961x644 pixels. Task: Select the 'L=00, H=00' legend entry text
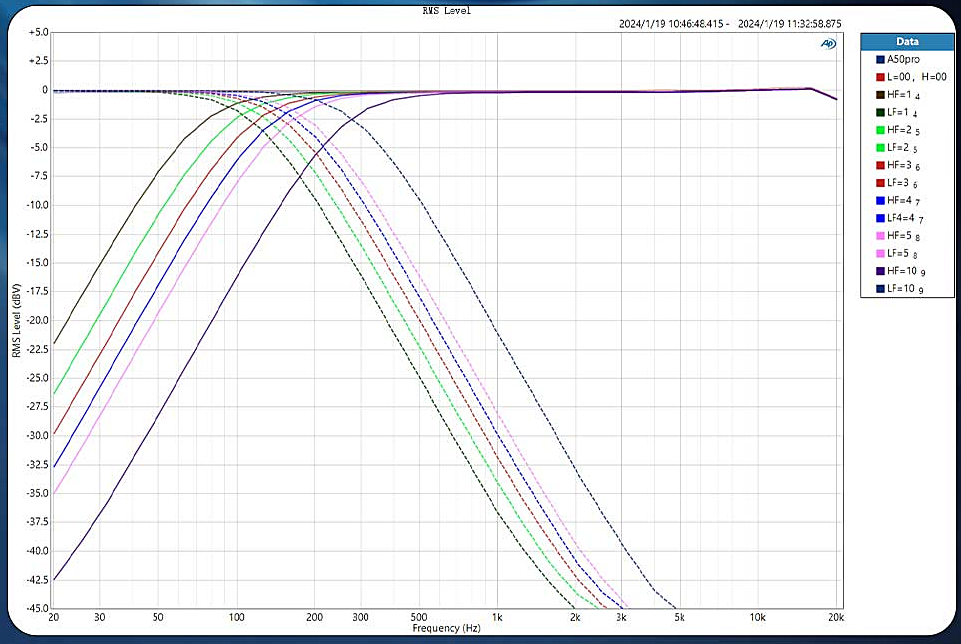click(917, 77)
